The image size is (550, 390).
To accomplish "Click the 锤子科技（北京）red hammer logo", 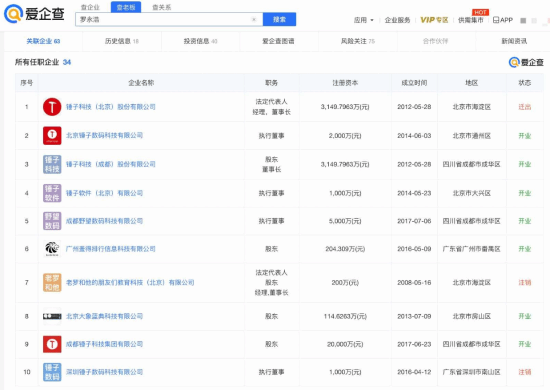I will (x=52, y=107).
